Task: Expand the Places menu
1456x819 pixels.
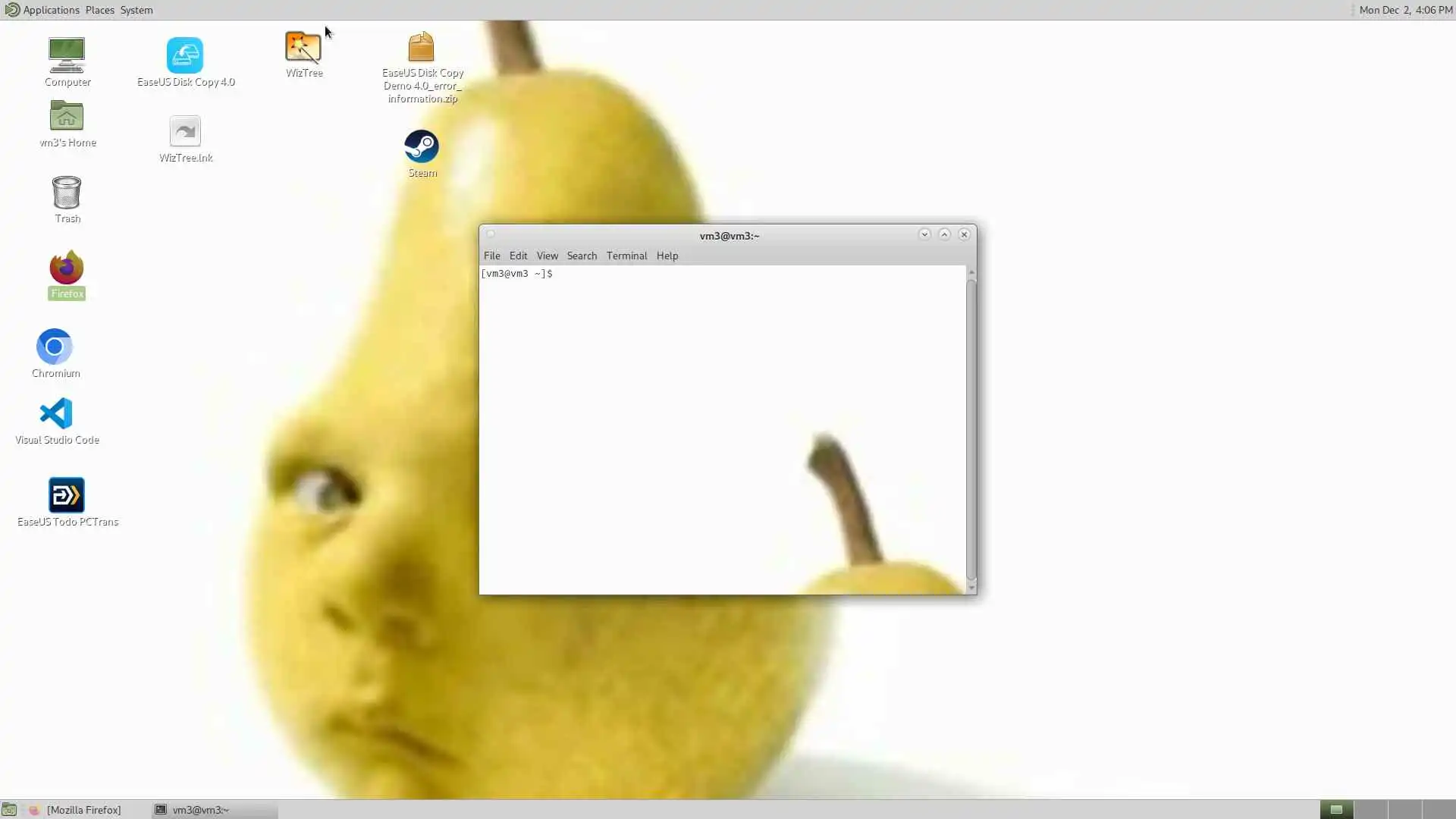Action: point(99,10)
